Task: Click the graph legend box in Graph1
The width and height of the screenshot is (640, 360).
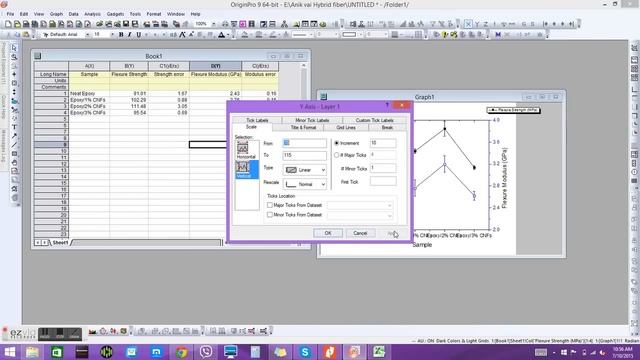Action: point(513,110)
